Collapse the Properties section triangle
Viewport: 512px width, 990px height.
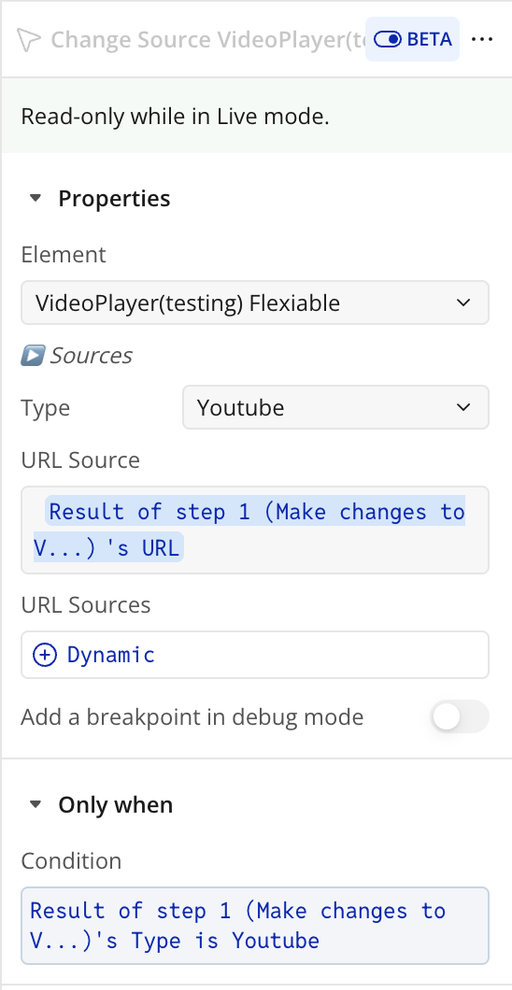point(35,199)
